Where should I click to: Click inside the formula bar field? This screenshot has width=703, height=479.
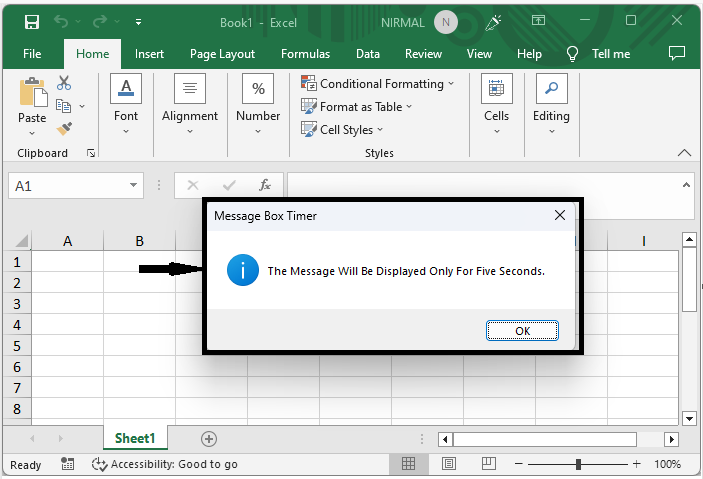(484, 185)
